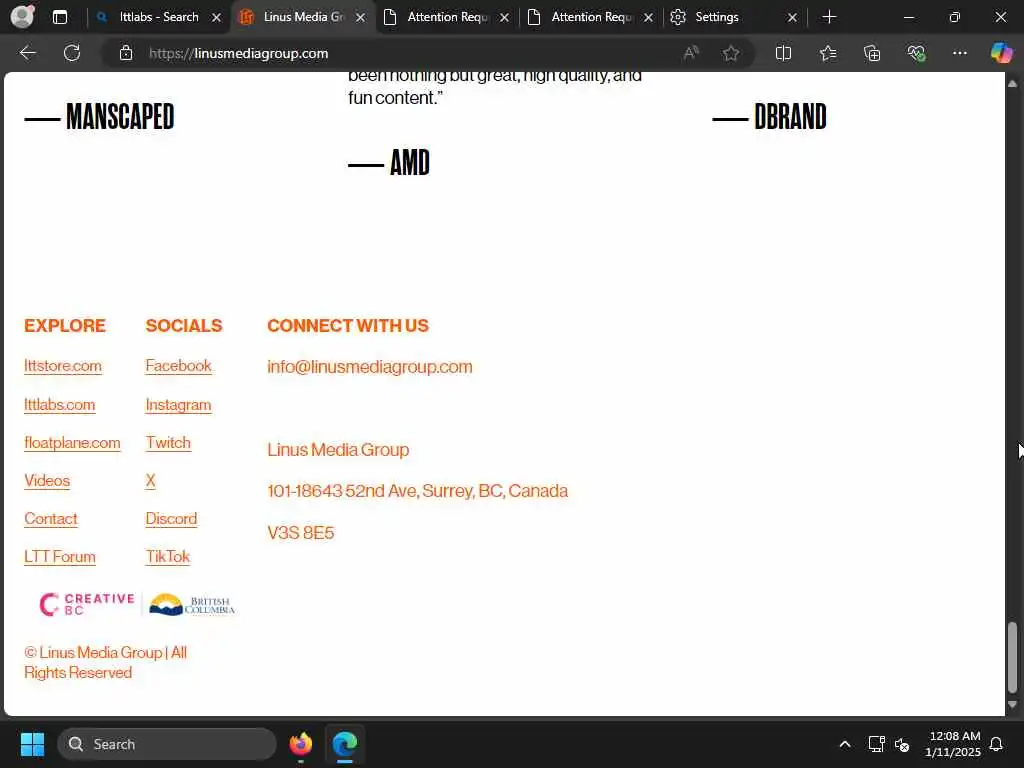
Task: Open the floatplane.com link
Action: click(72, 443)
